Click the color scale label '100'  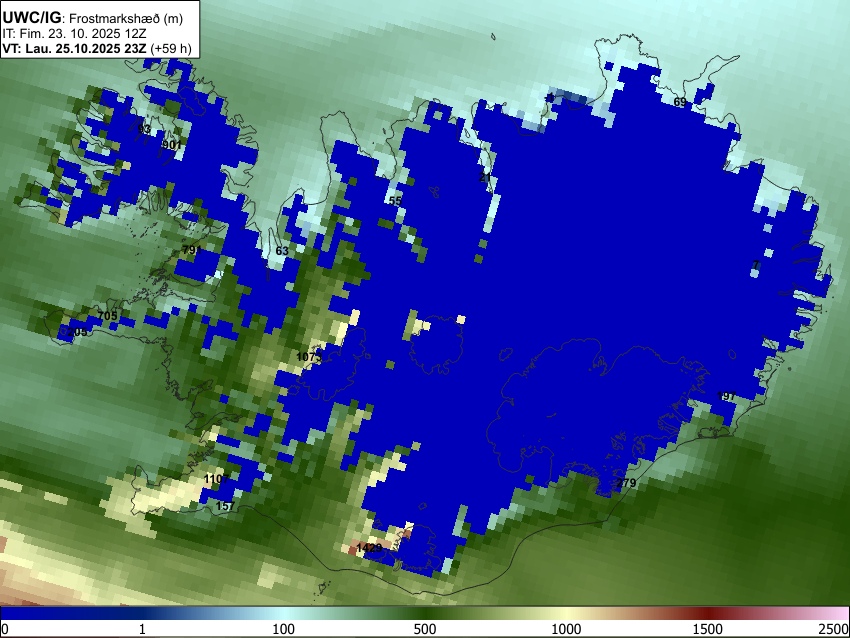284,629
